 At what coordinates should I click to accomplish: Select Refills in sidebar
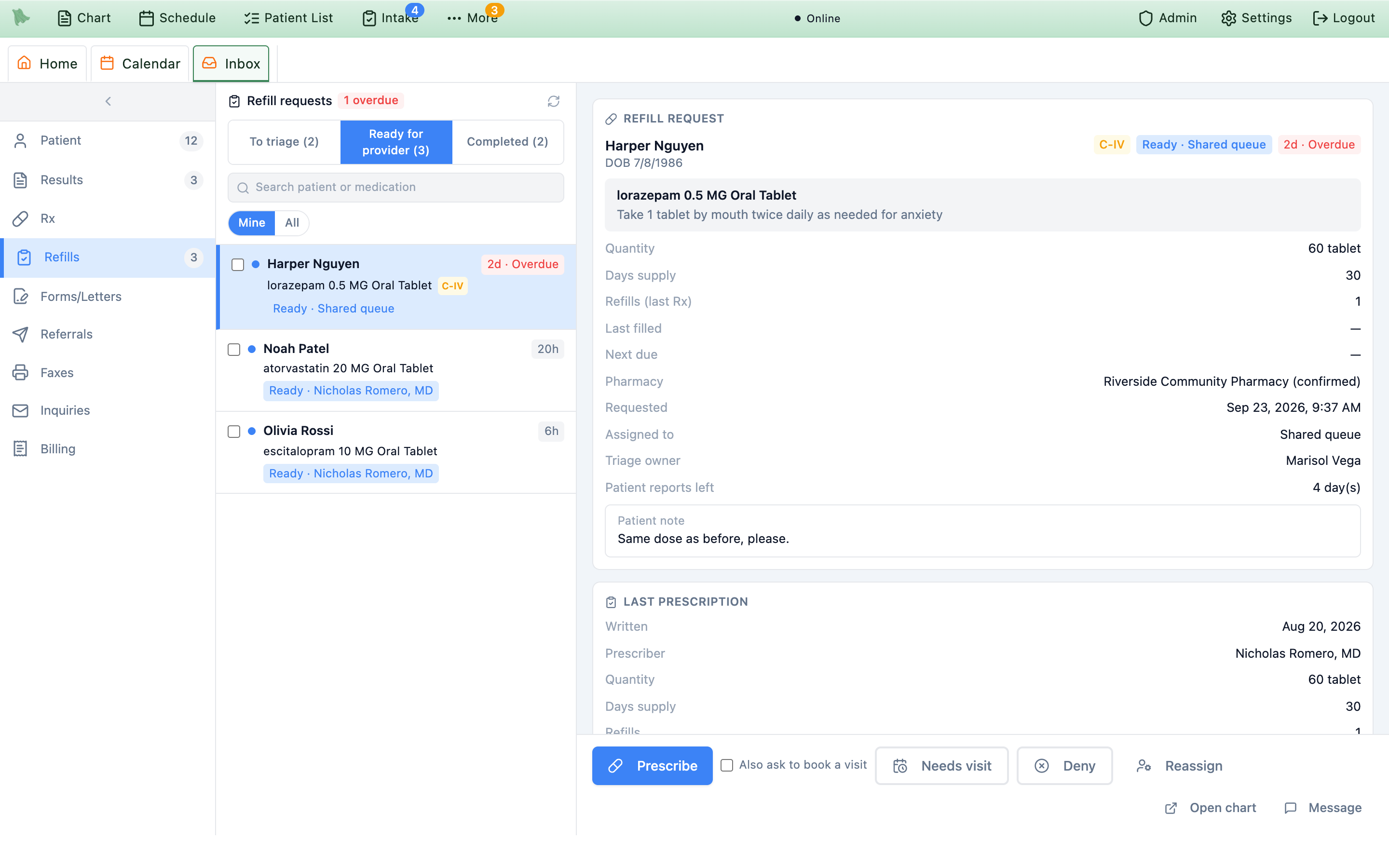(108, 257)
